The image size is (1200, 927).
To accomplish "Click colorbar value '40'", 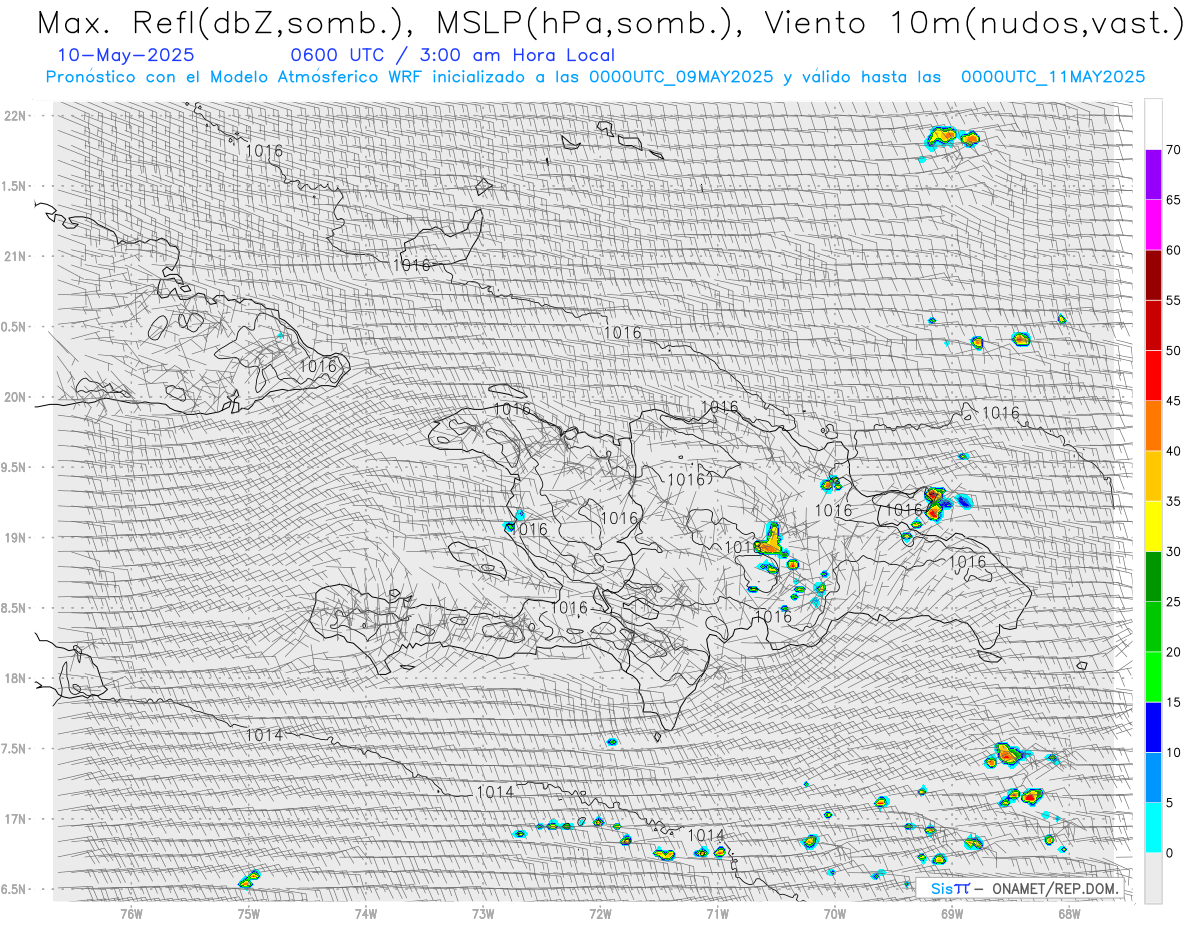I will pos(1173,451).
